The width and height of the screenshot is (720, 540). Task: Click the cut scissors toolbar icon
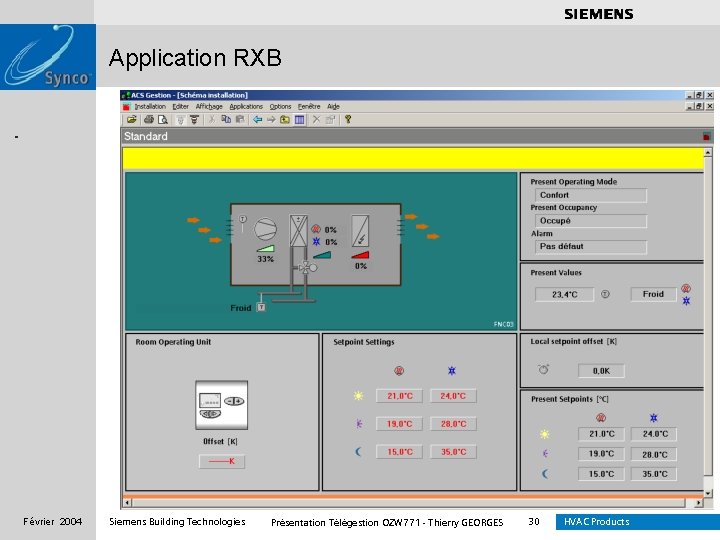coord(212,120)
